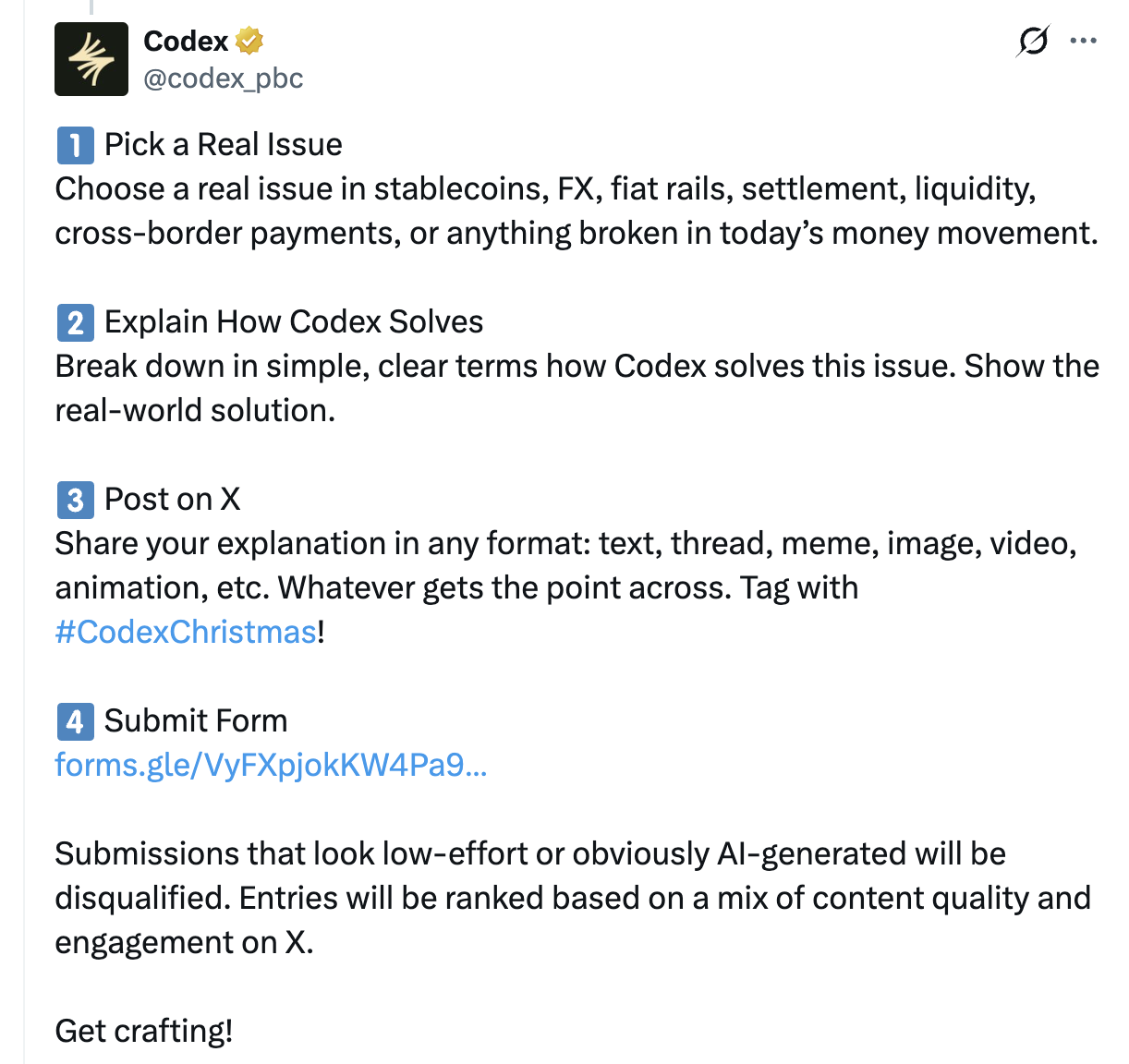Click the "Get crafting!" closing line

point(144,1031)
